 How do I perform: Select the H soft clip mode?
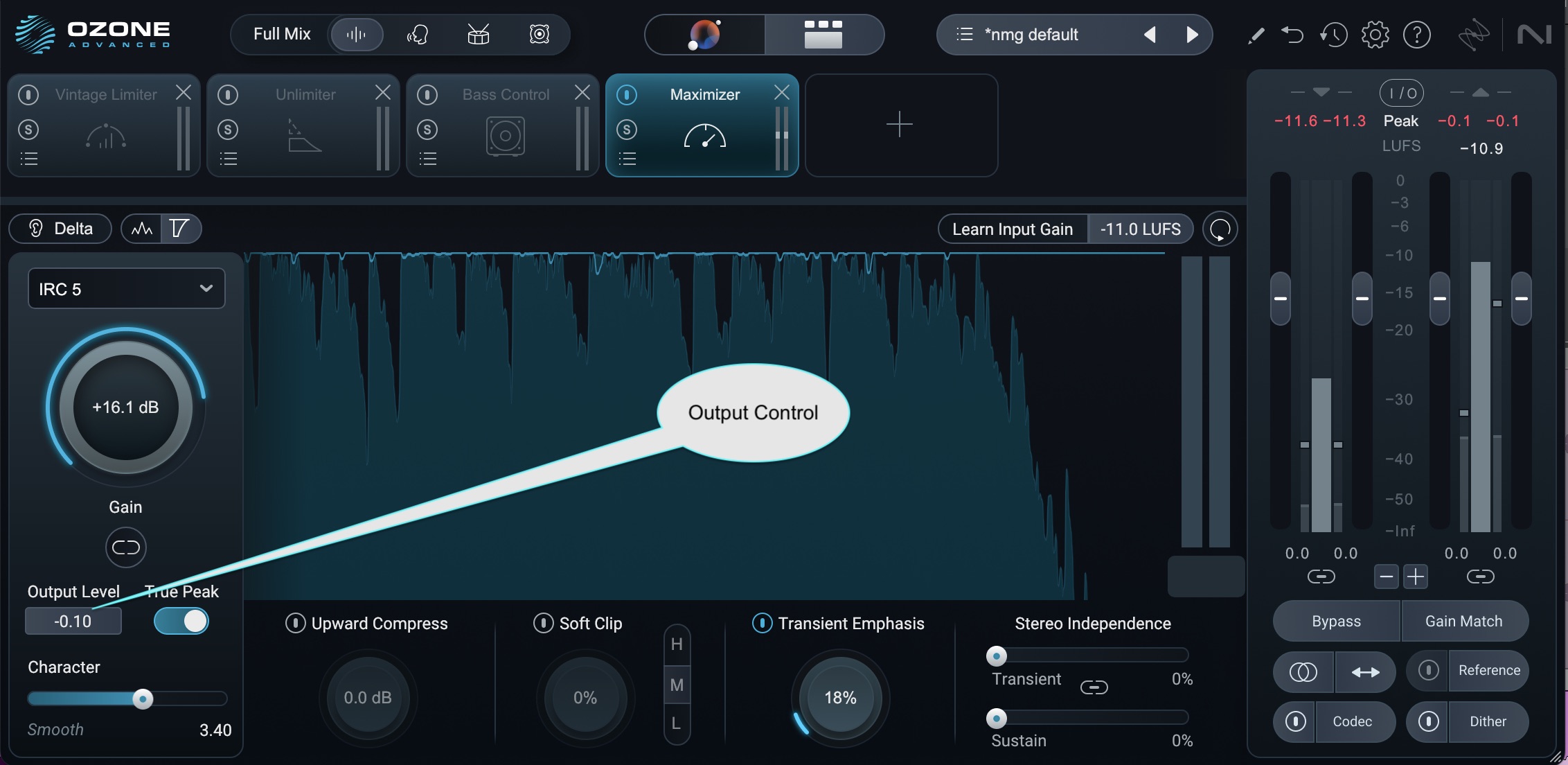pyautogui.click(x=677, y=644)
